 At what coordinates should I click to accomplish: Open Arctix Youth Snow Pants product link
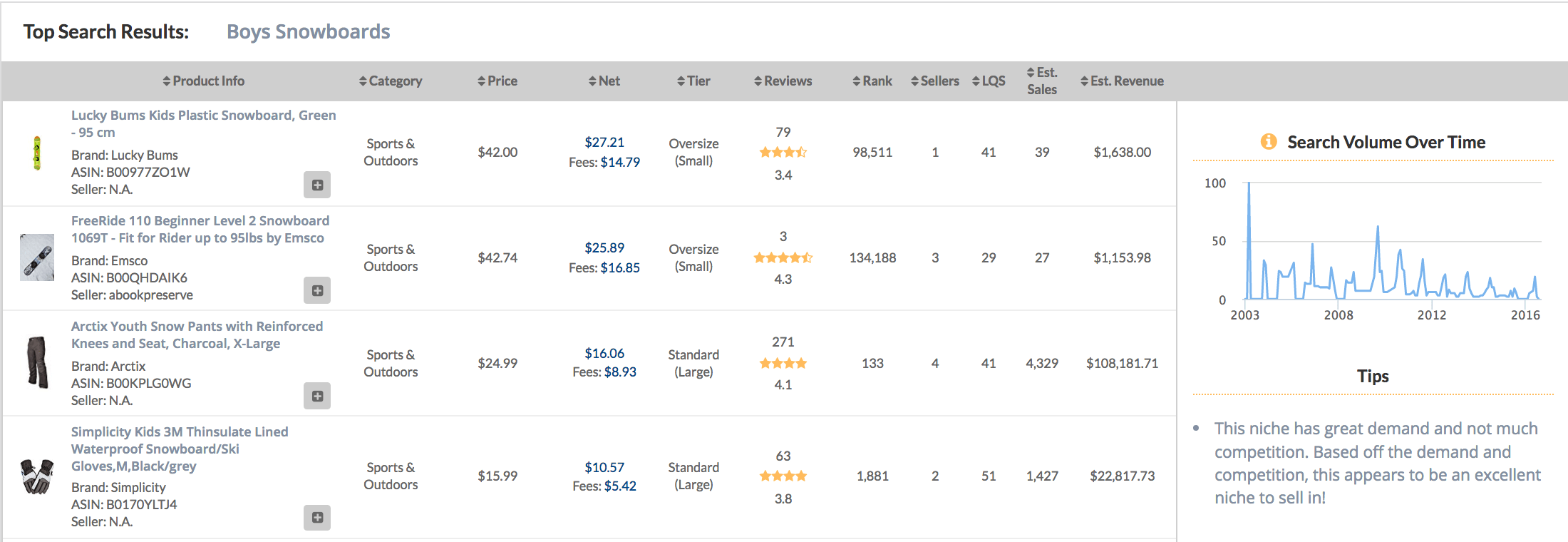pos(197,334)
